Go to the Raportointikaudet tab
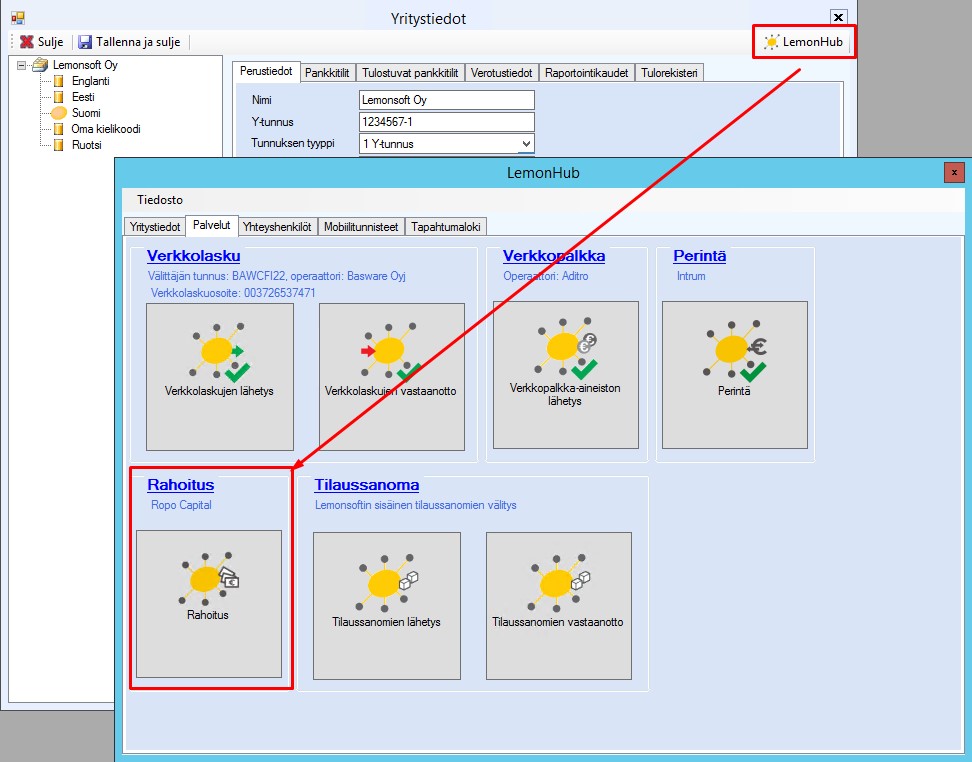Screen dimensions: 972x762 click(x=586, y=73)
